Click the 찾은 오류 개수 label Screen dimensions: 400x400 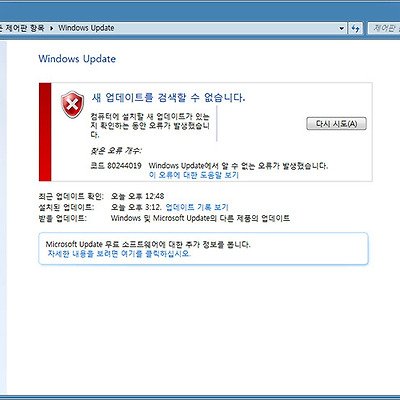coord(116,151)
